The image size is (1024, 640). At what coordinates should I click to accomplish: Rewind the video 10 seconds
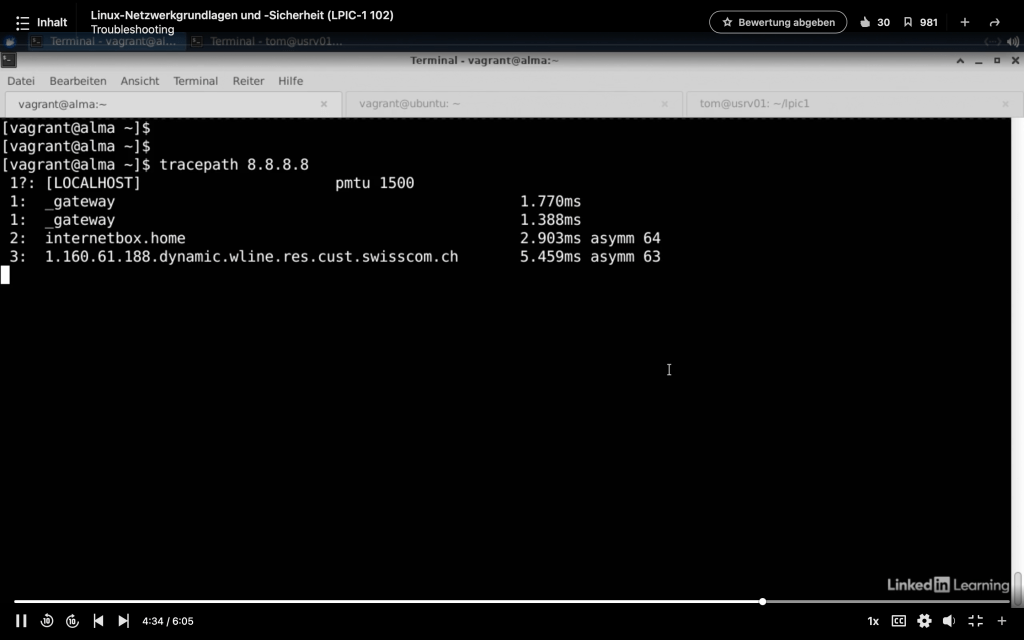click(47, 621)
